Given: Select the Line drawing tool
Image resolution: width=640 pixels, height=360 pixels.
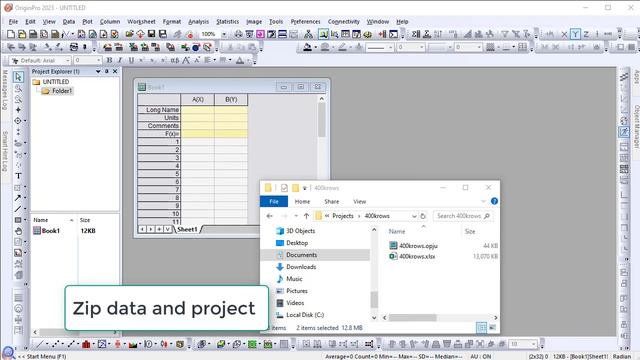Looking at the screenshot, I should tap(18, 209).
